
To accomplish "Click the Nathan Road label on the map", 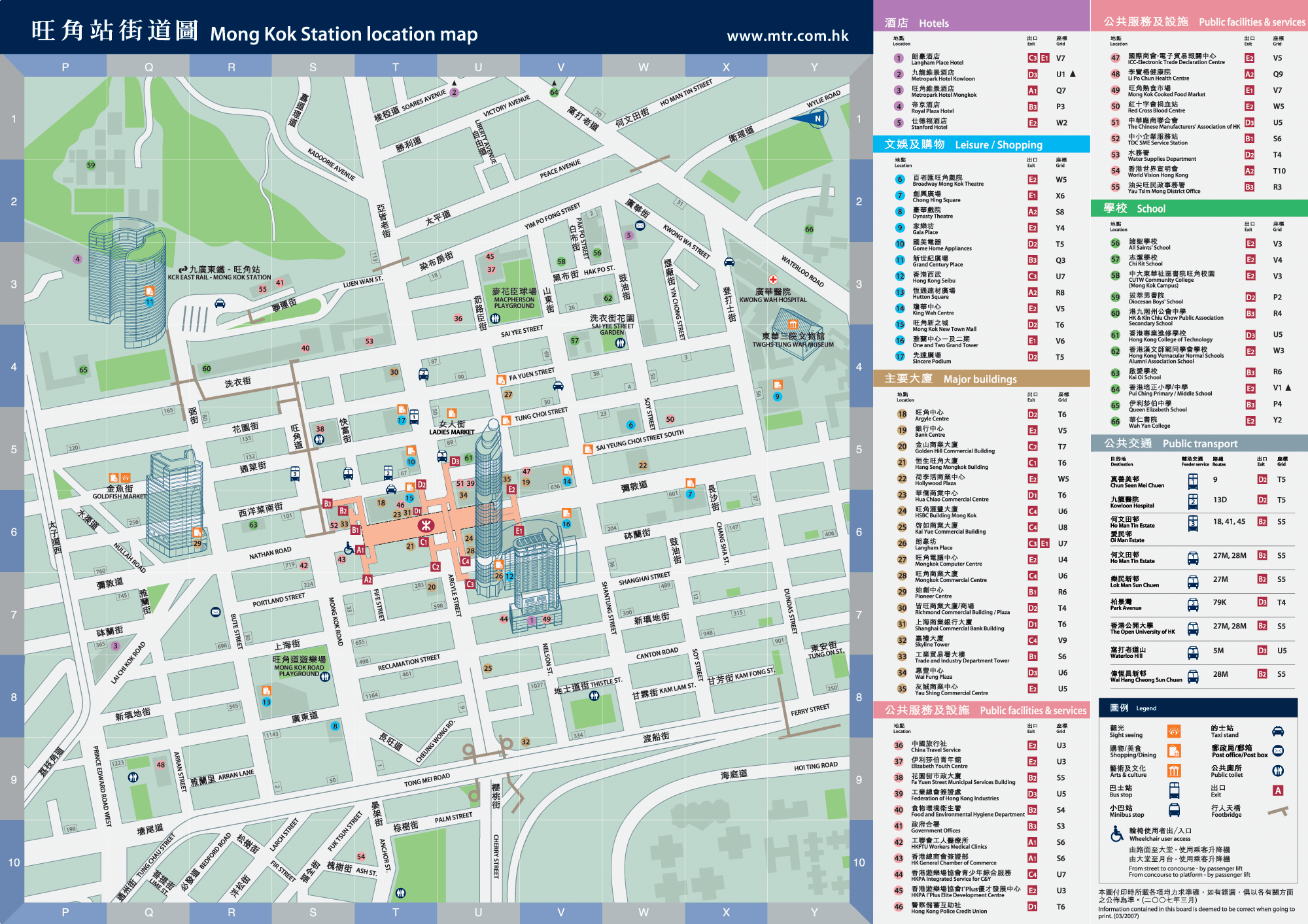I will 270,554.
